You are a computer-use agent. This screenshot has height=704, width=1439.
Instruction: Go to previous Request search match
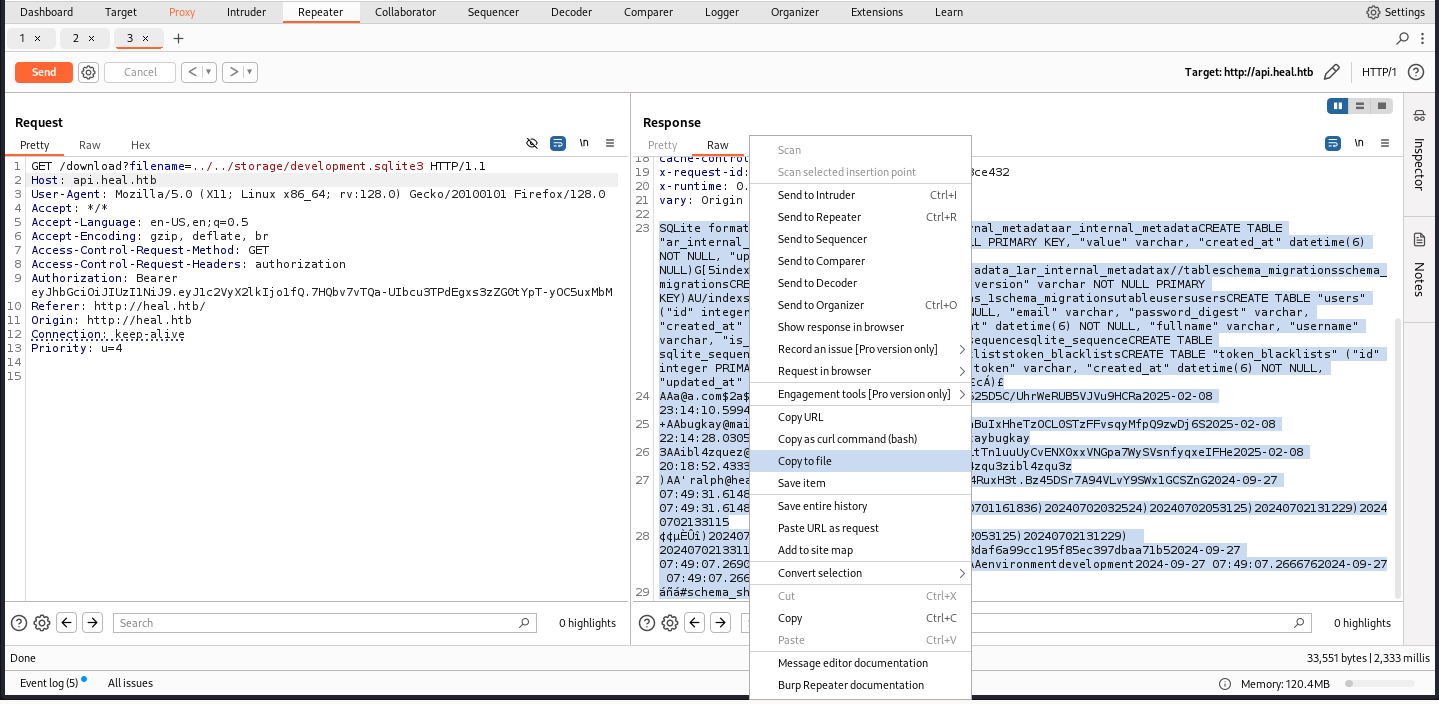(67, 623)
